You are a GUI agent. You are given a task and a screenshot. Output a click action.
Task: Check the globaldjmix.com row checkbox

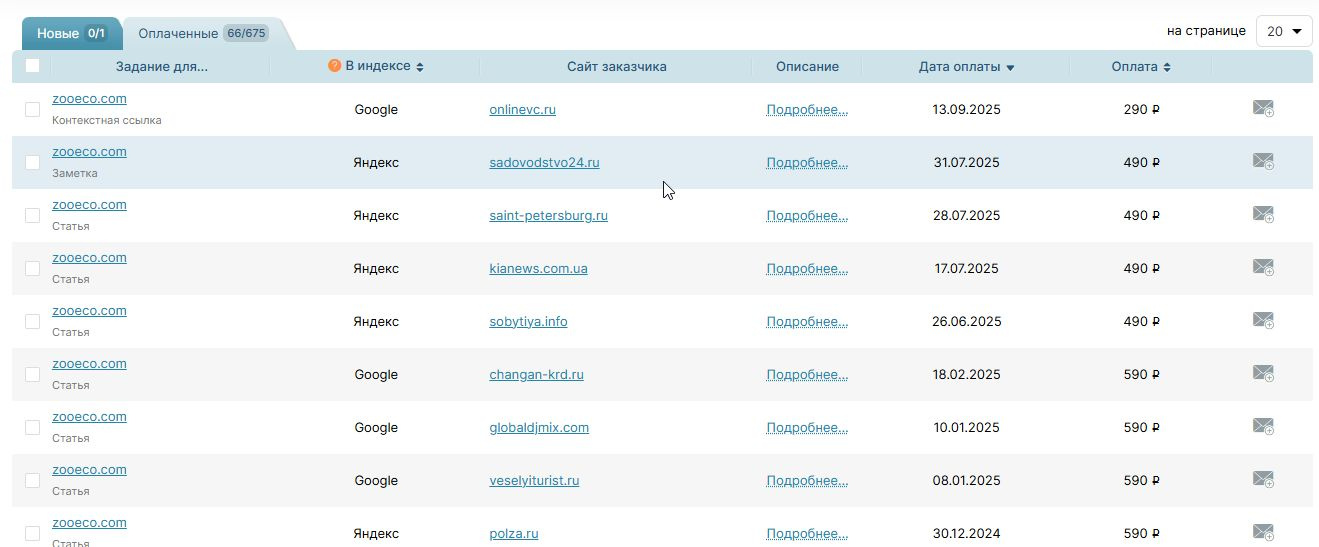click(x=32, y=427)
